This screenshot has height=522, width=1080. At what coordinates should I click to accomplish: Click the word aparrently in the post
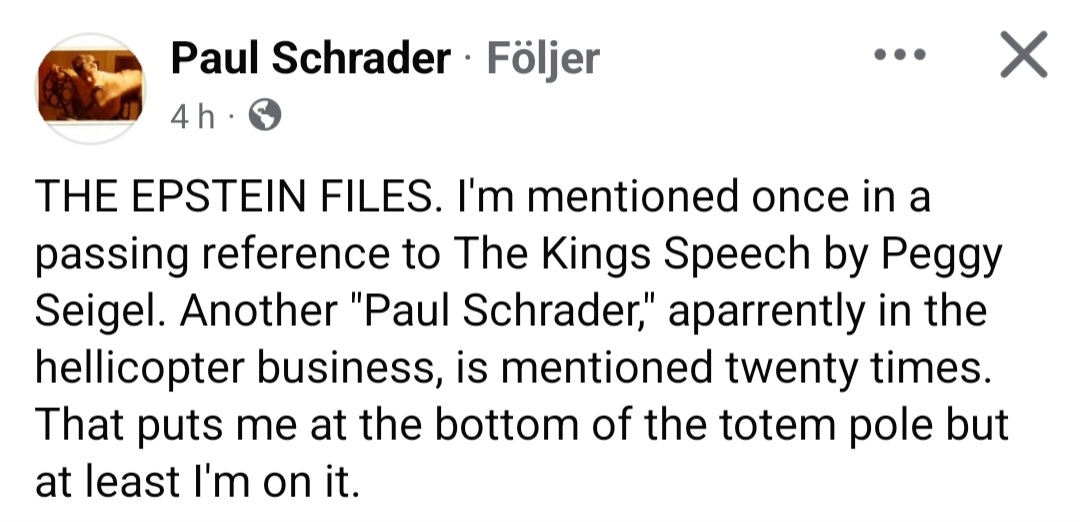pyautogui.click(x=765, y=311)
